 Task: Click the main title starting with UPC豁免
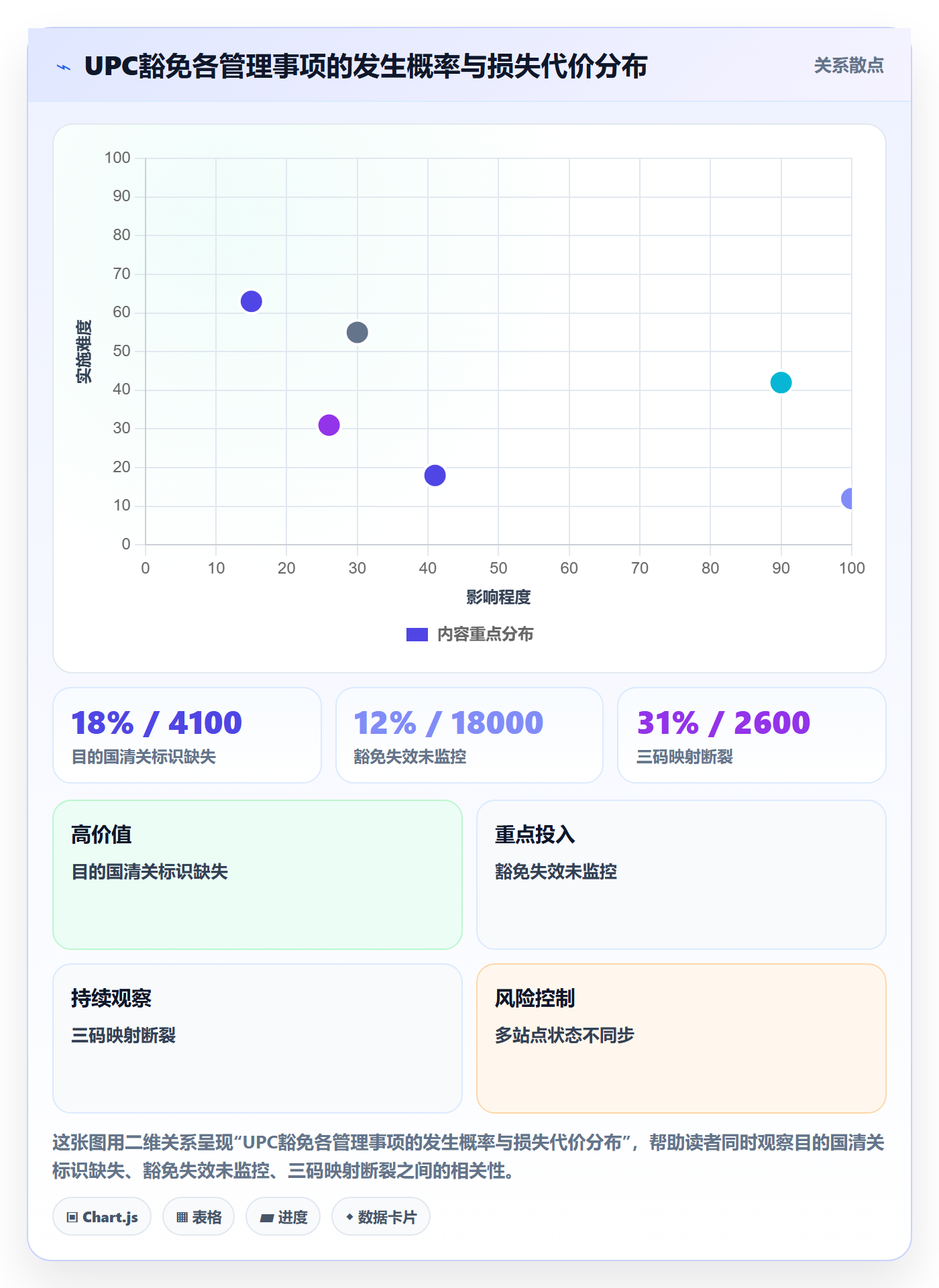(366, 66)
